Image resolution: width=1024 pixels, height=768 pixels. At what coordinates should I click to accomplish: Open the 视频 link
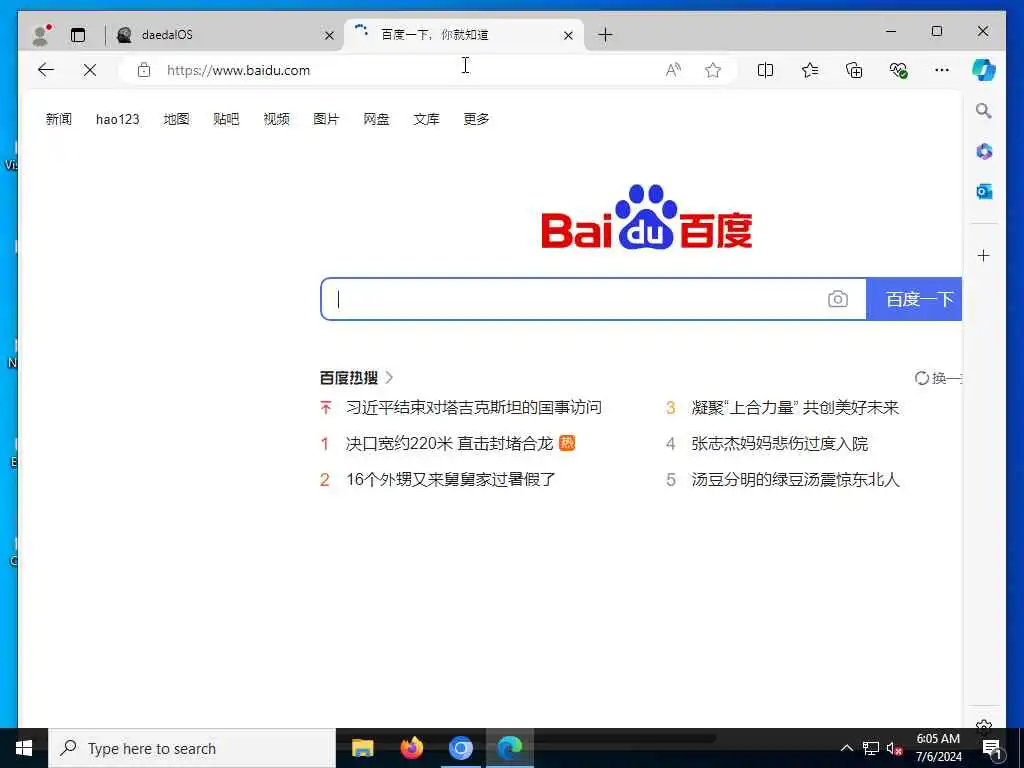coord(276,119)
